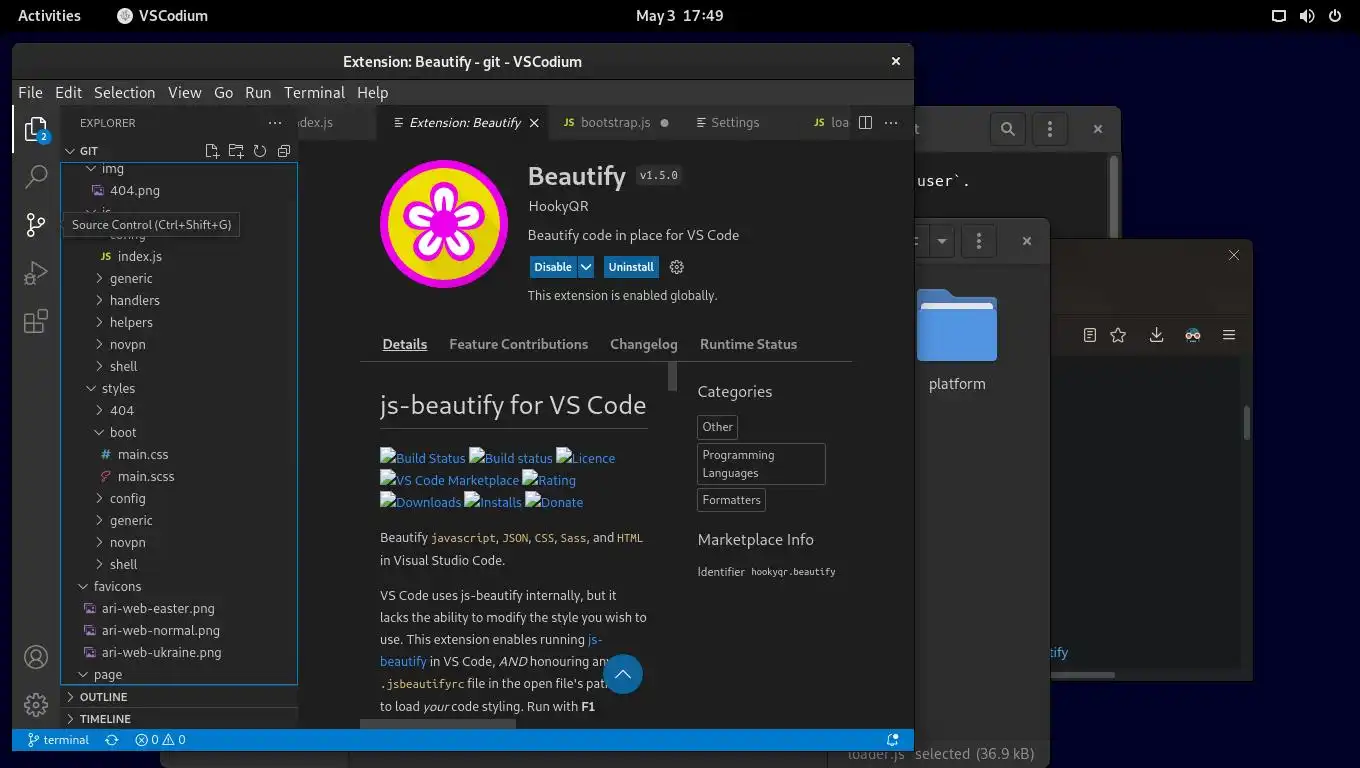Open the Licence badge link
This screenshot has height=768, width=1360.
tap(586, 457)
